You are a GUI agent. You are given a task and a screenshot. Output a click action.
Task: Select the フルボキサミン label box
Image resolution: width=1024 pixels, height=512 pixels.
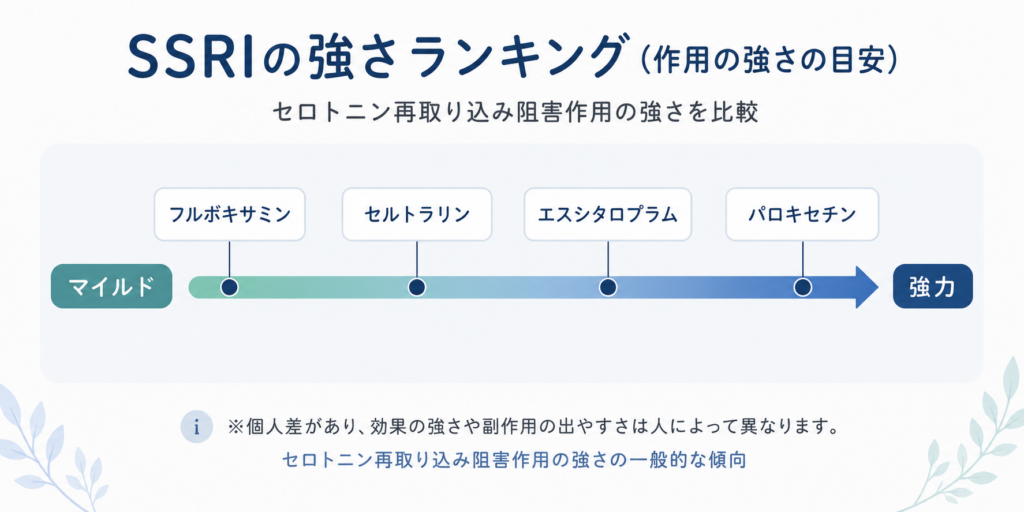(229, 214)
